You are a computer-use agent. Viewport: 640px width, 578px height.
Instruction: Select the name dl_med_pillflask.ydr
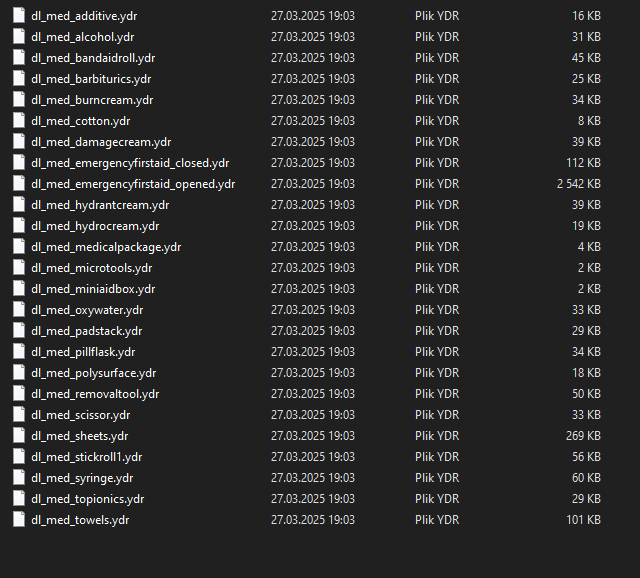[83, 352]
